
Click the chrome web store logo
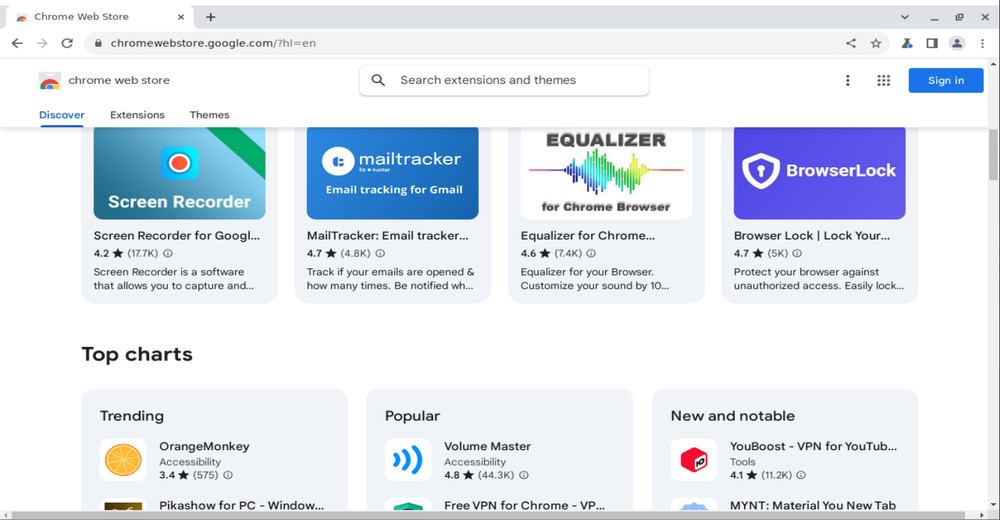pyautogui.click(x=50, y=80)
